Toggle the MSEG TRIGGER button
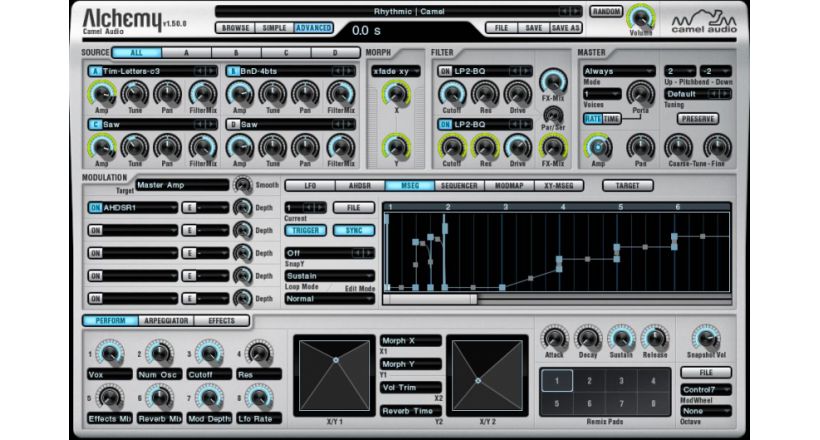The image size is (820, 440). pos(305,230)
